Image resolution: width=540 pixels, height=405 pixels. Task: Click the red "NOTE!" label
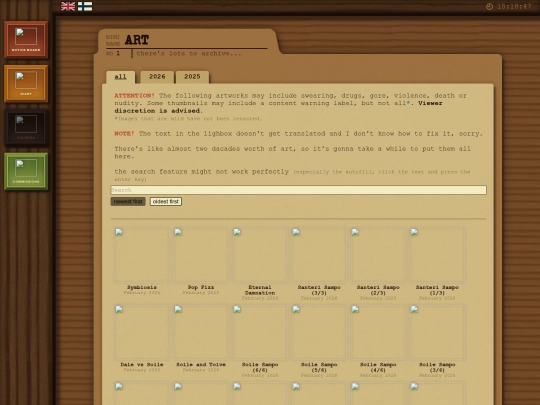[x=124, y=133]
